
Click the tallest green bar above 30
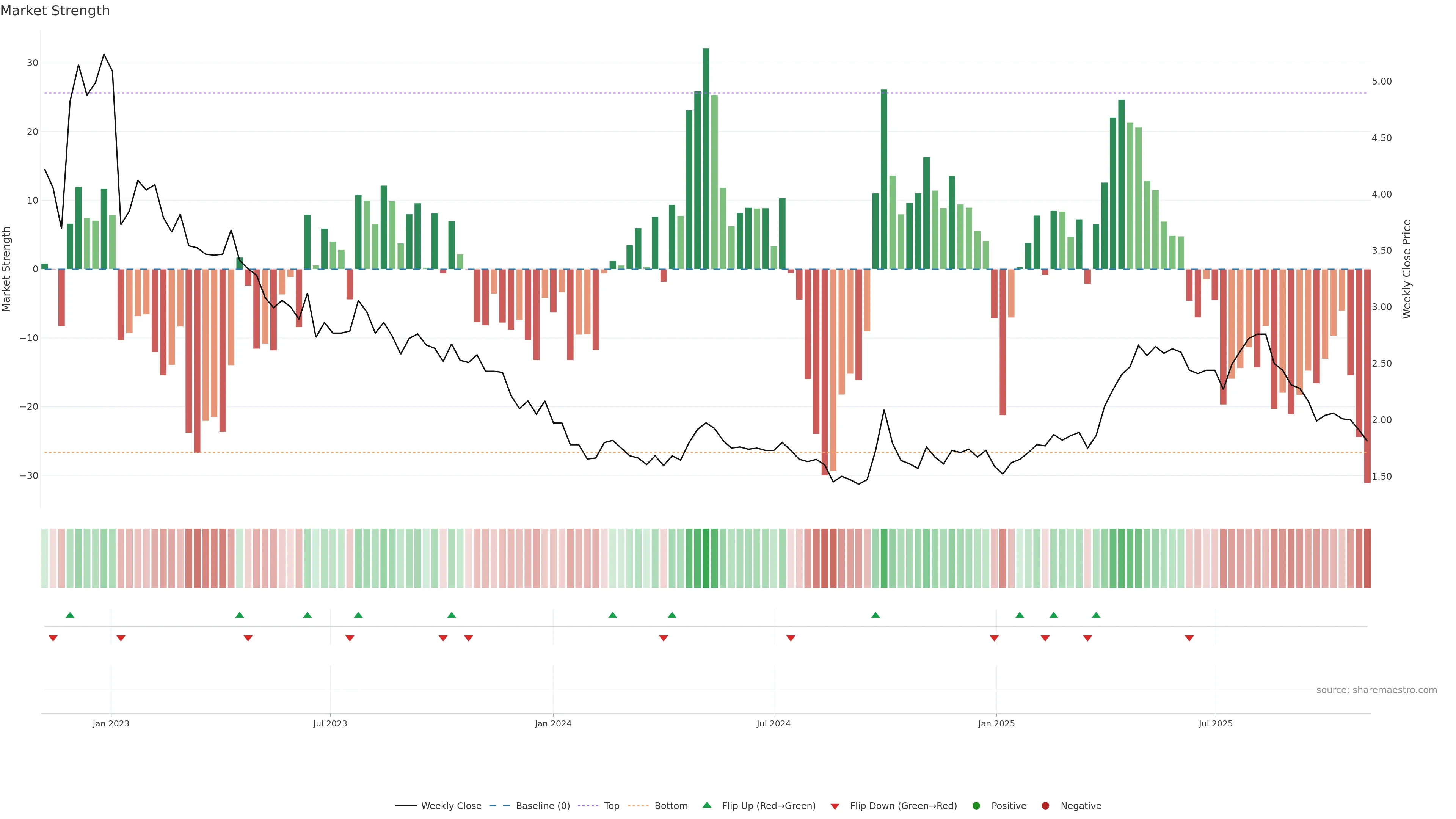[x=706, y=158]
